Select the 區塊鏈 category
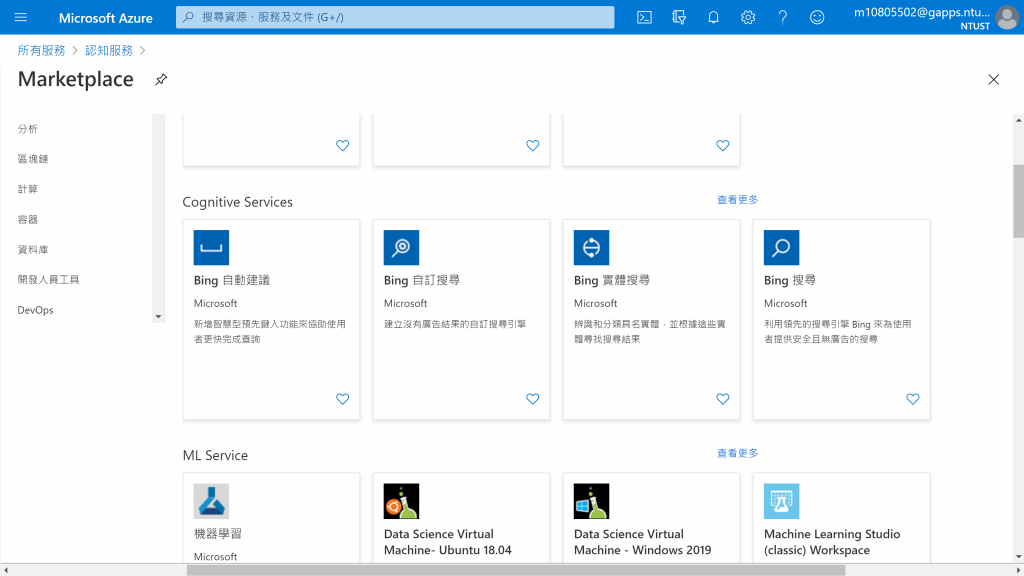The width and height of the screenshot is (1024, 576). coord(33,159)
